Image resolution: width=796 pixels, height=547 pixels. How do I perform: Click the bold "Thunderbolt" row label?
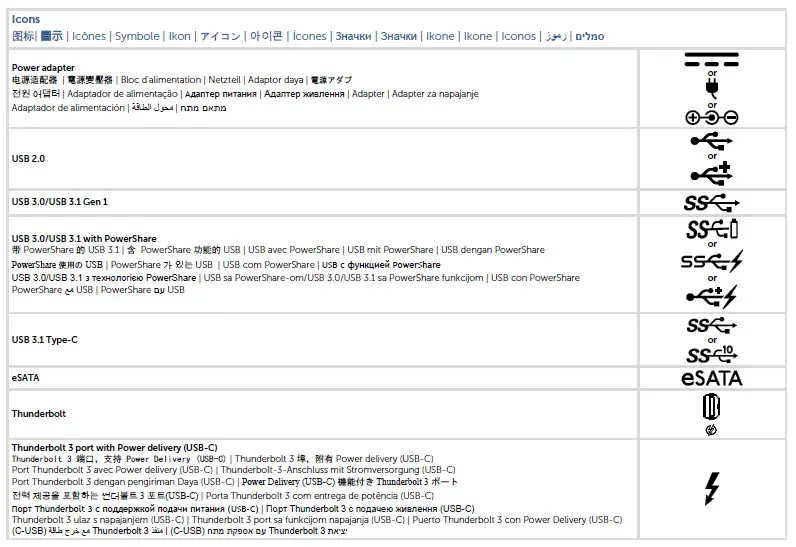coord(39,414)
